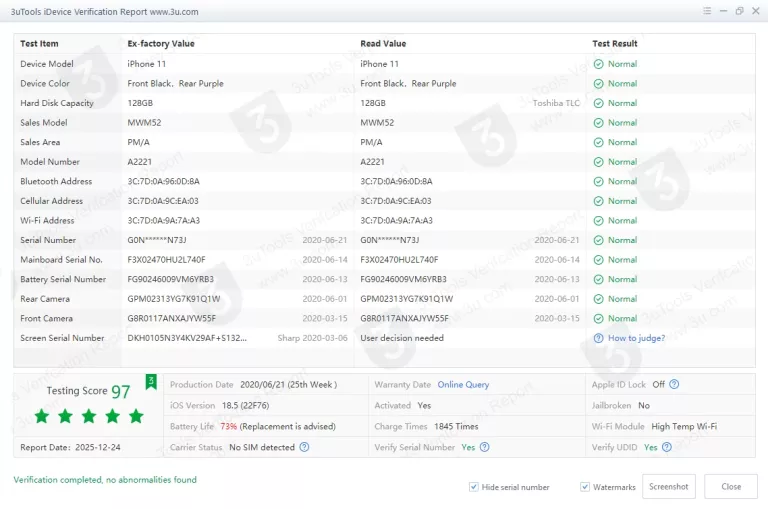The height and width of the screenshot is (509, 768).
Task: Click the Close button at bottom right
Action: 731,487
